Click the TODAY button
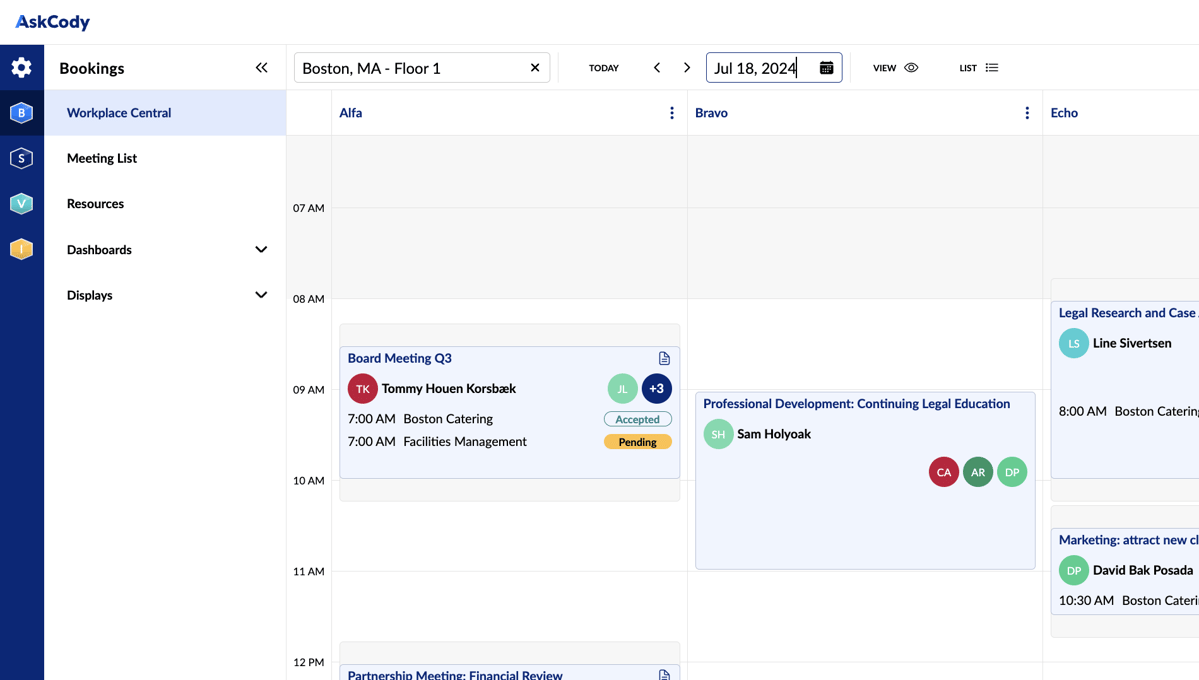This screenshot has width=1199, height=680. point(603,67)
